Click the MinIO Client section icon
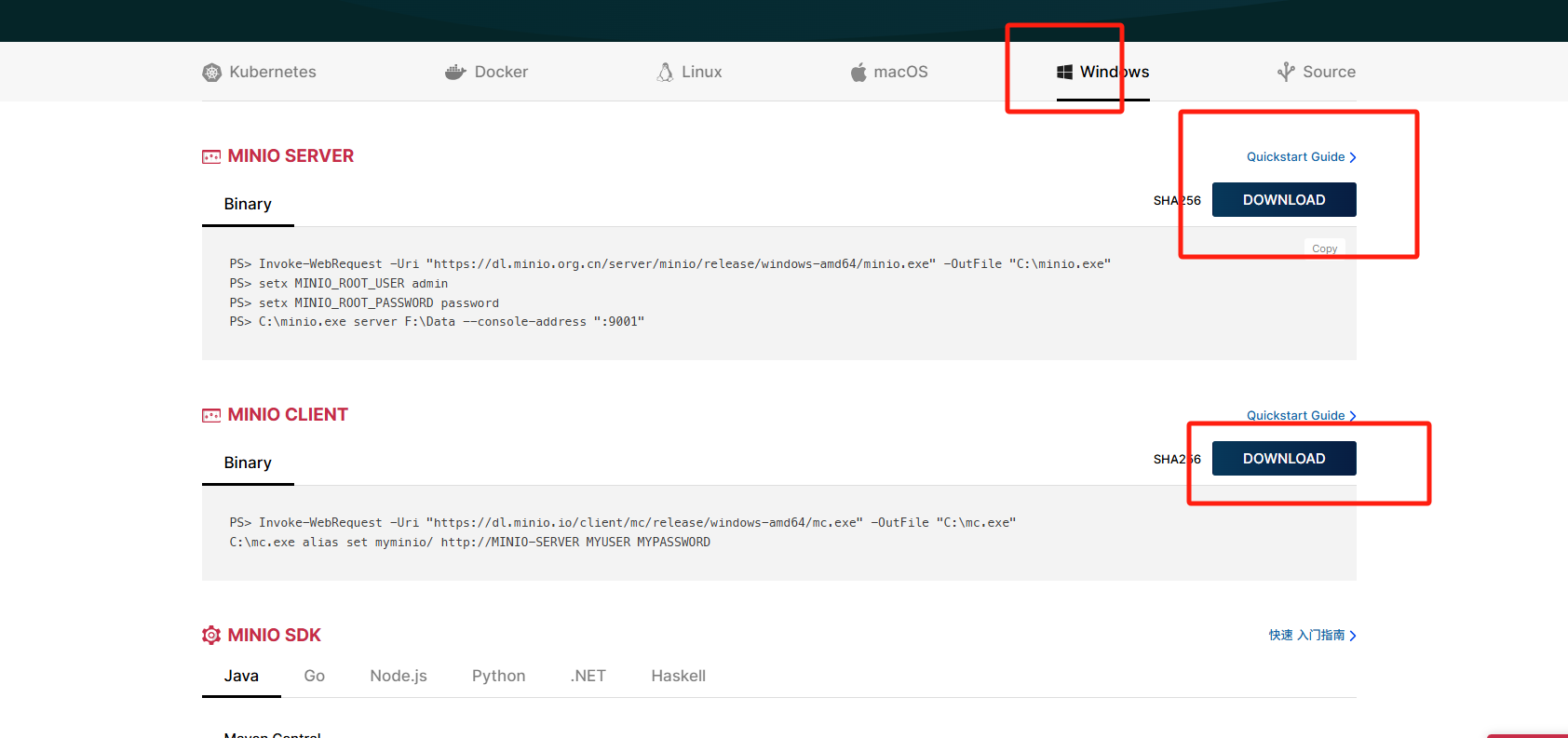The height and width of the screenshot is (738, 1568). pos(211,415)
